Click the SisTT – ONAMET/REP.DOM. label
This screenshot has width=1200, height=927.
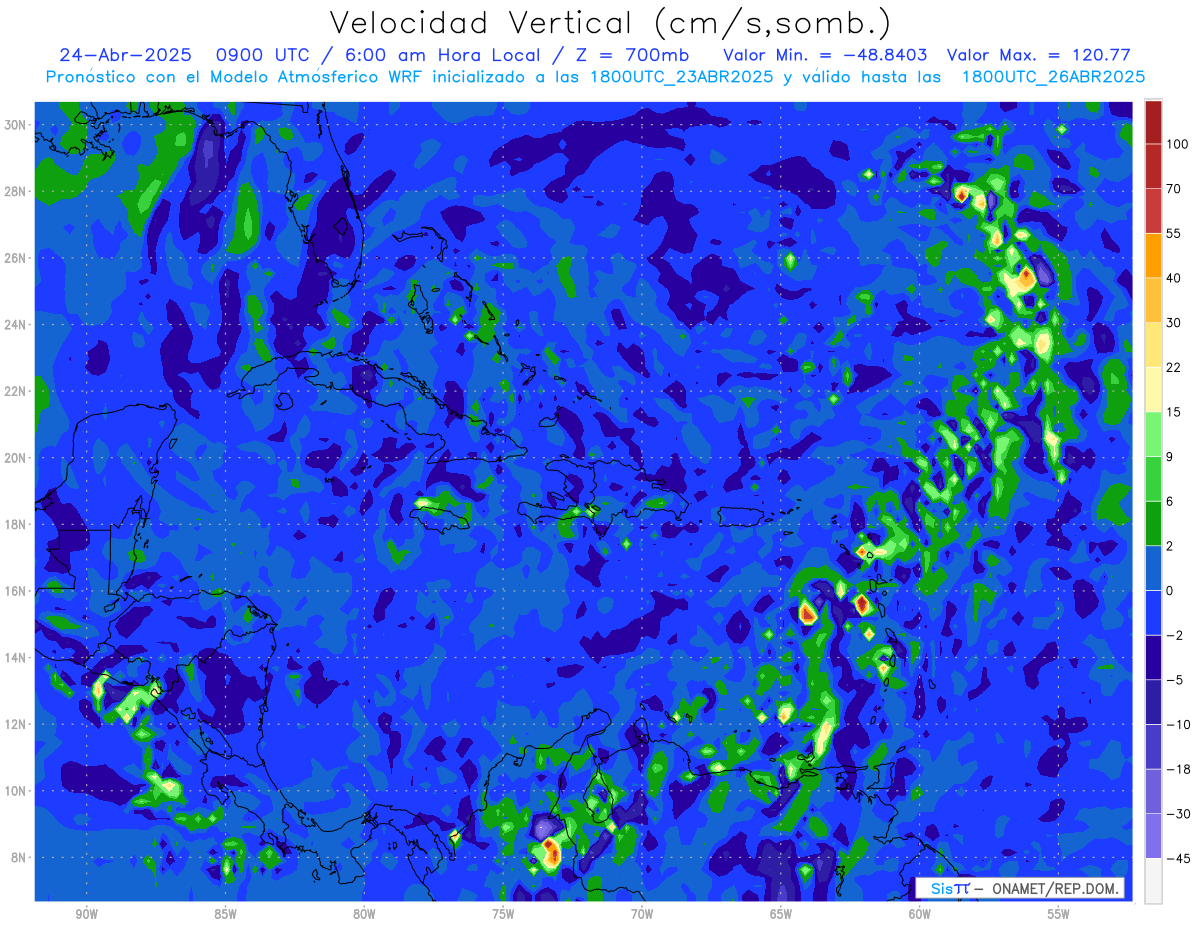[x=1019, y=888]
